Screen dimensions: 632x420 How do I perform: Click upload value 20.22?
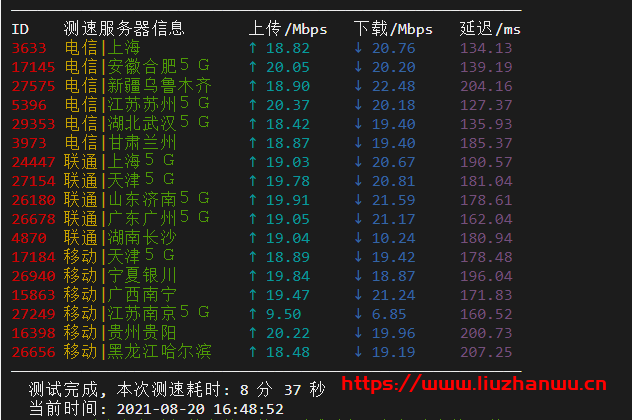pos(288,333)
